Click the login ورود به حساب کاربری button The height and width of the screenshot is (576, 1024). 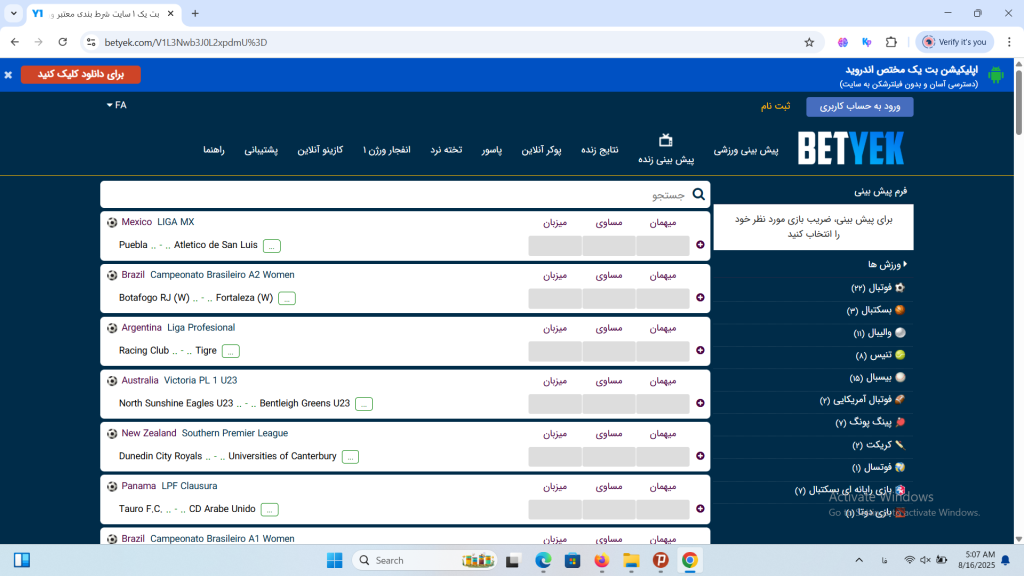click(859, 106)
